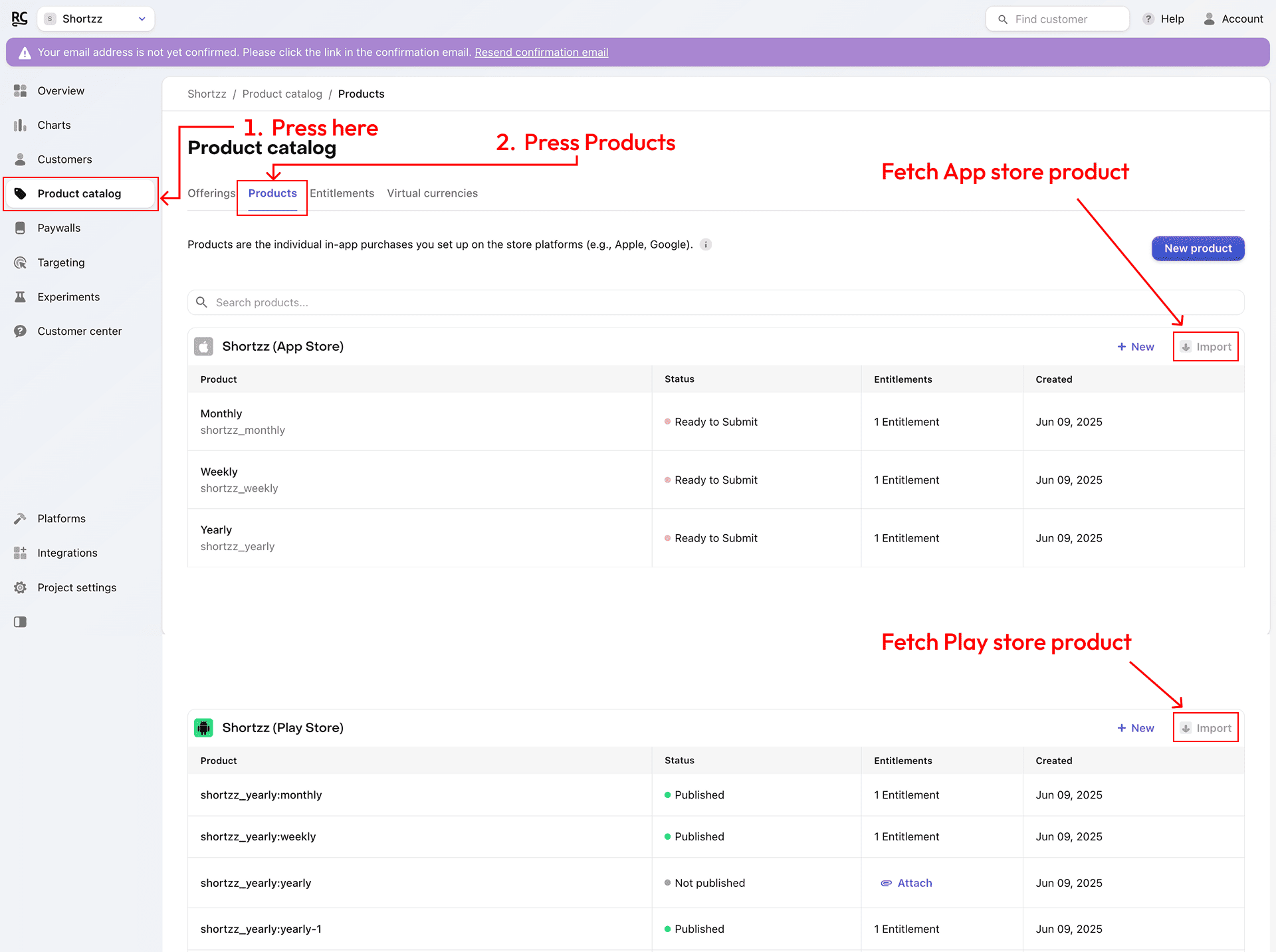Screen dimensions: 1276x952
Task: Click the Charts bar icon
Action: pyautogui.click(x=20, y=125)
